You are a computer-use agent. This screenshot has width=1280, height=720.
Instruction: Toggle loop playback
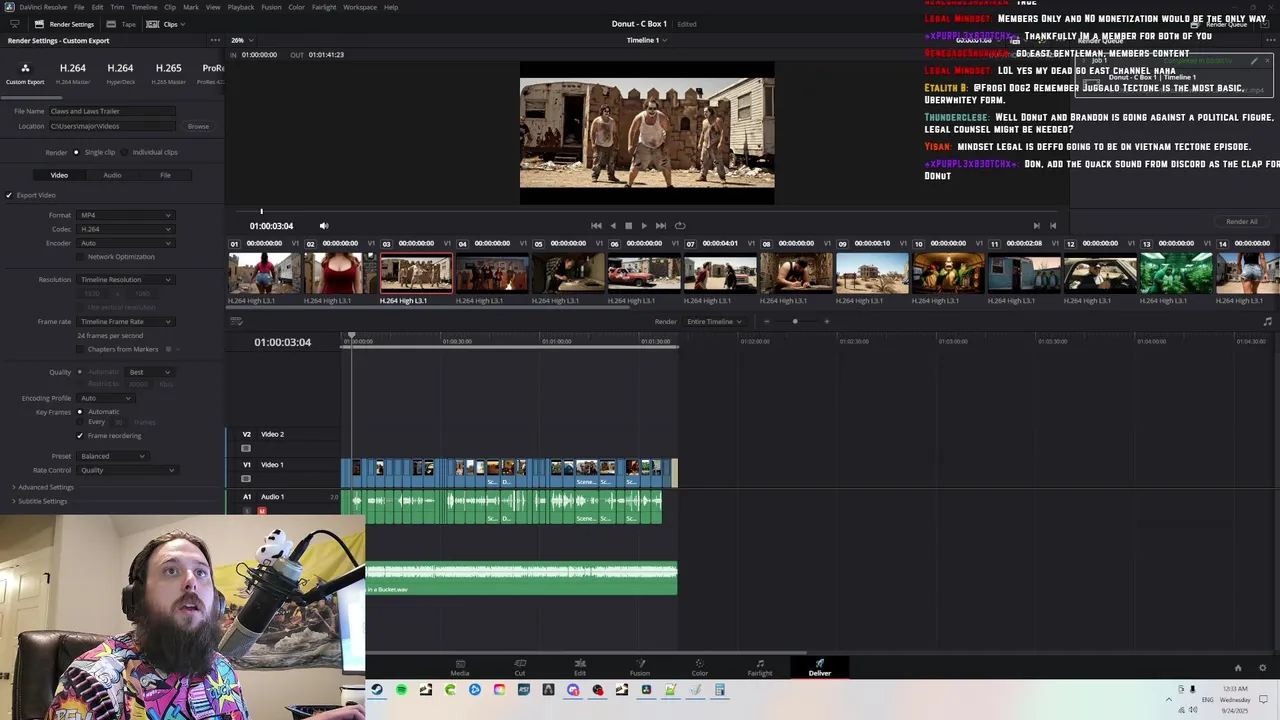[x=680, y=226]
